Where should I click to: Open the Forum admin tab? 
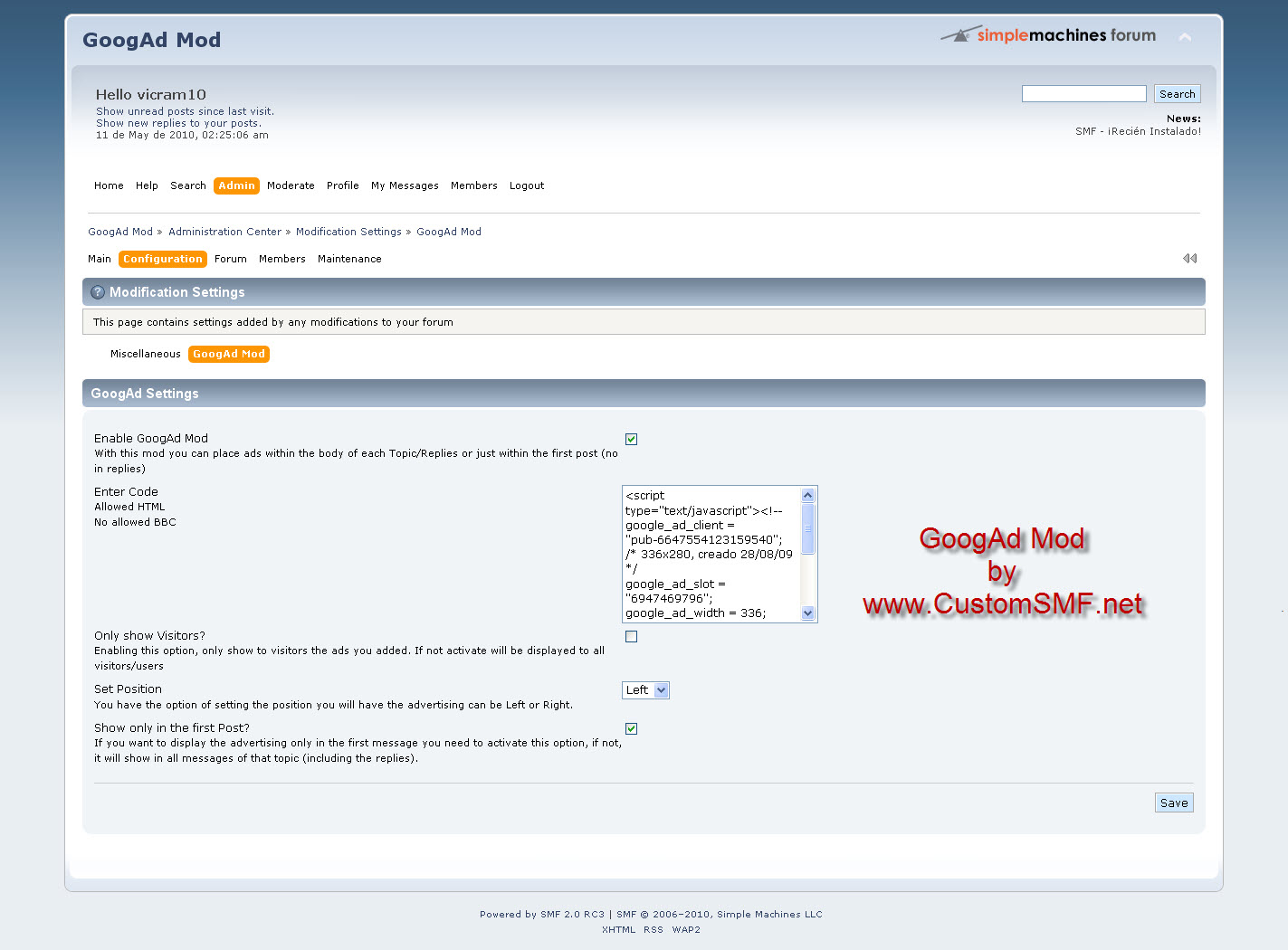[231, 259]
